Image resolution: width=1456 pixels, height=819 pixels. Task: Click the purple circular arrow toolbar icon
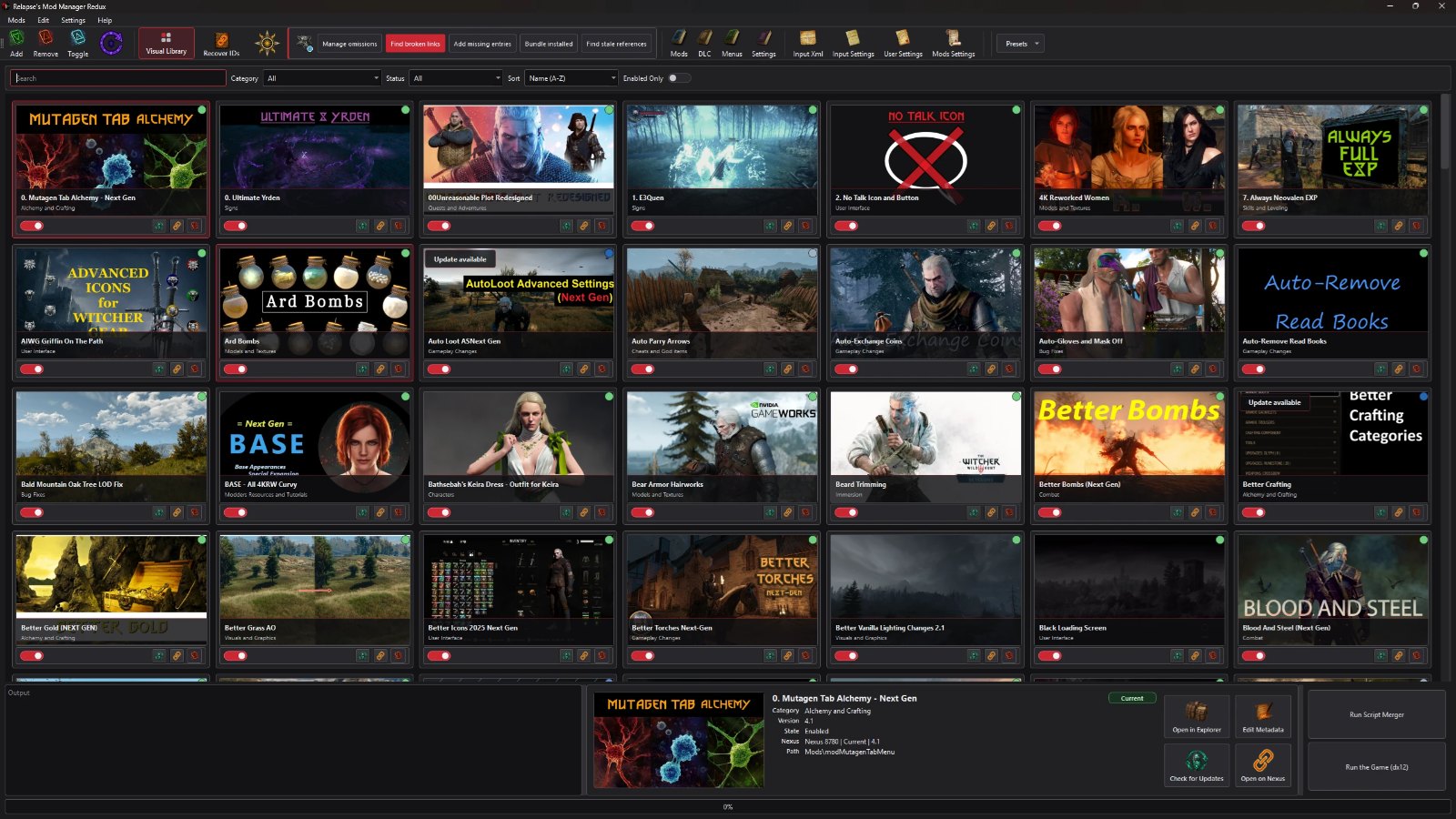111,43
